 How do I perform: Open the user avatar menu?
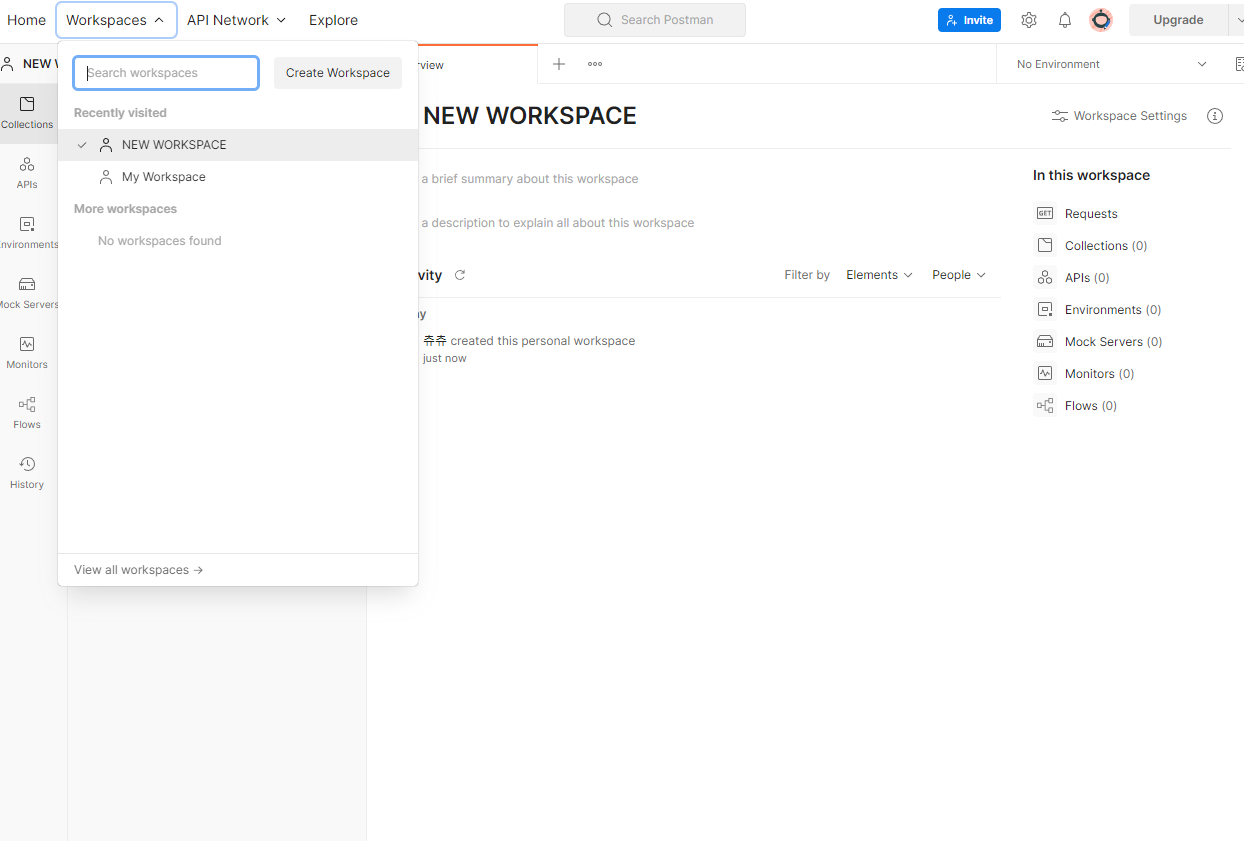(x=1101, y=20)
